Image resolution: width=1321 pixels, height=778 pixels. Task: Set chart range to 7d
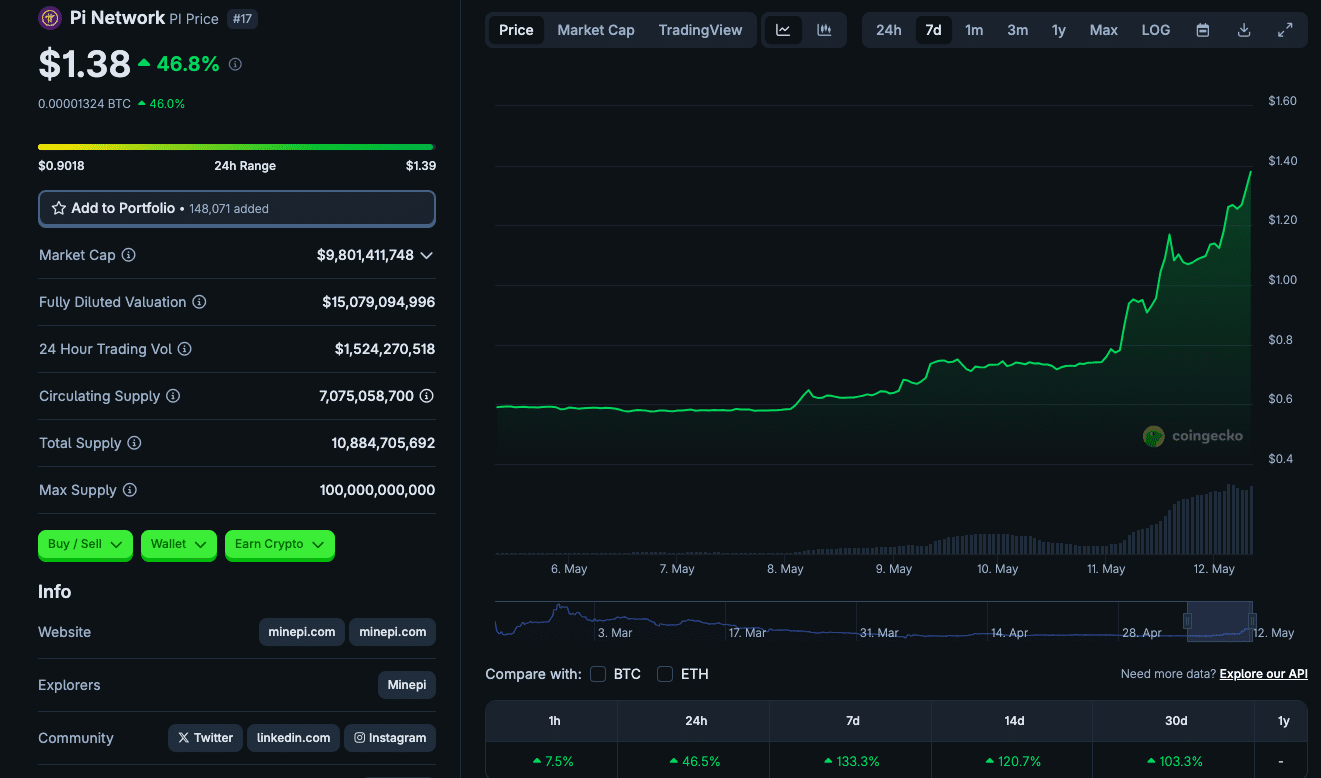933,30
